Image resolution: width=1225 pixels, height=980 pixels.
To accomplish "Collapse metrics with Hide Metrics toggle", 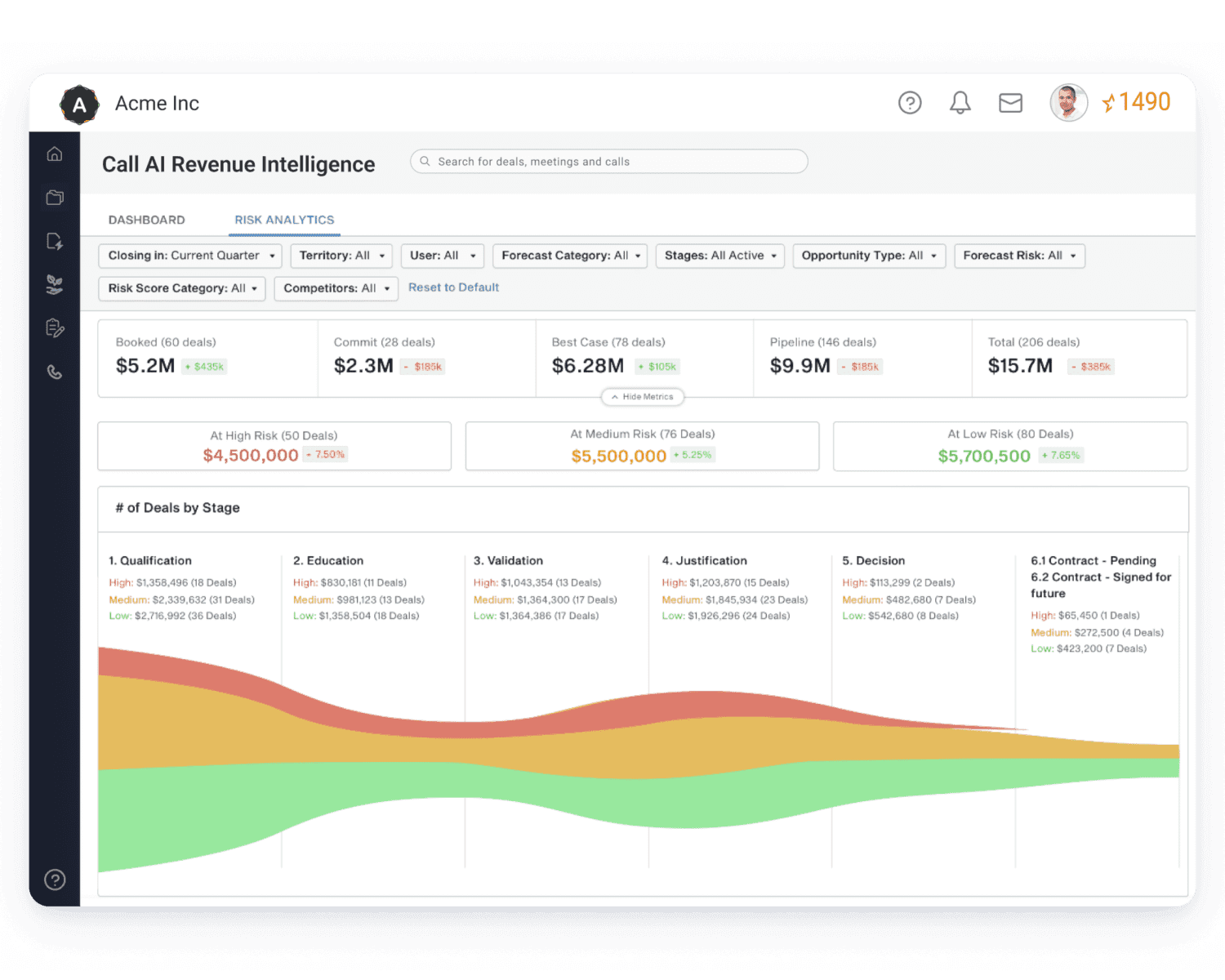I will 643,397.
